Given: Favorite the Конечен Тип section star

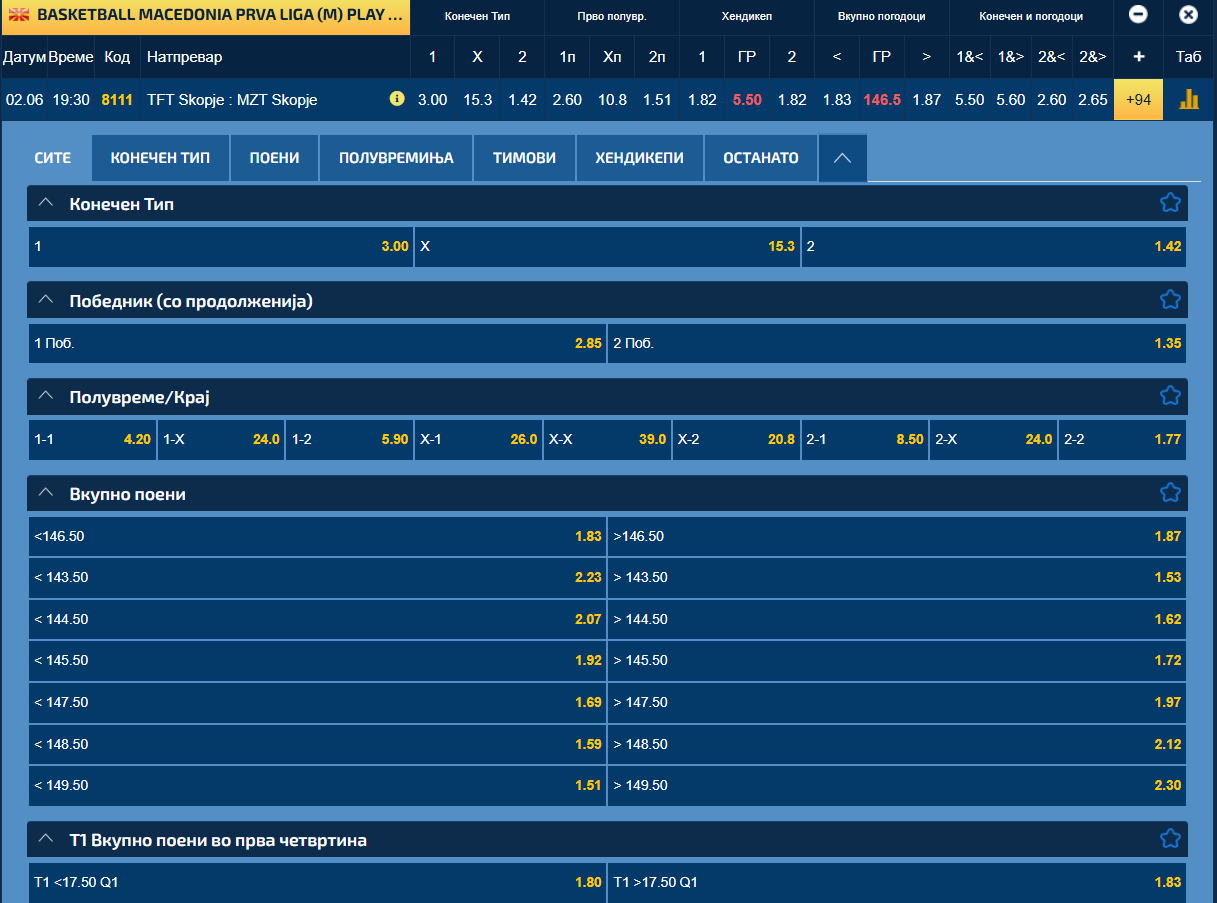Looking at the screenshot, I should point(1170,203).
